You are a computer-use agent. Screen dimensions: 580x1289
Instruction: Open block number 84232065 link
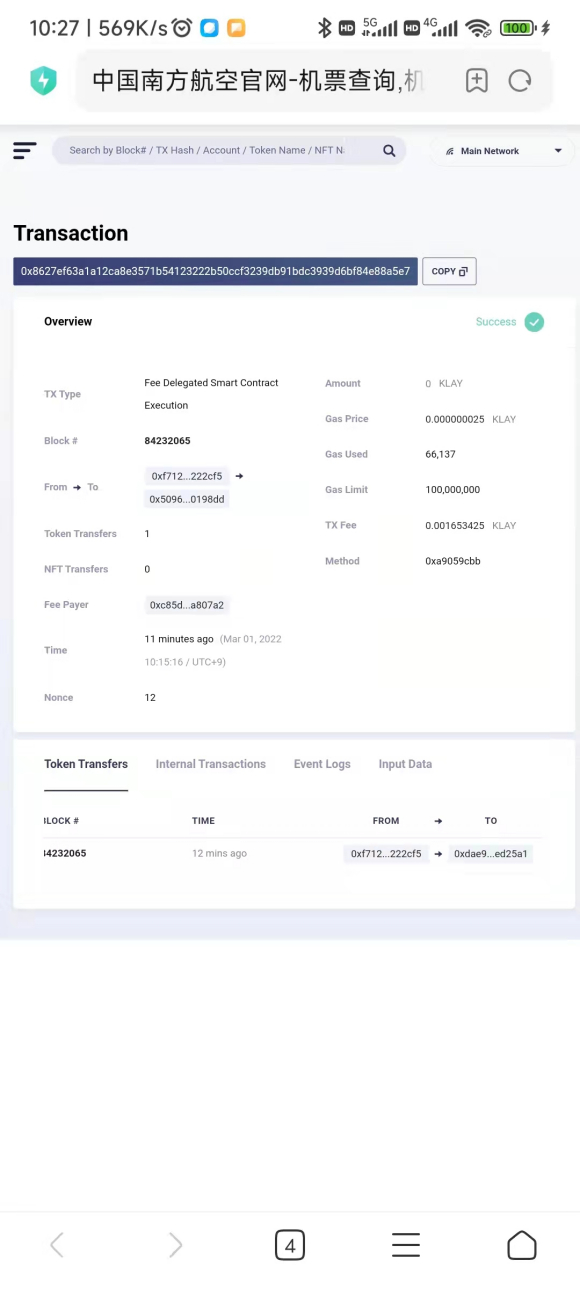(x=167, y=441)
